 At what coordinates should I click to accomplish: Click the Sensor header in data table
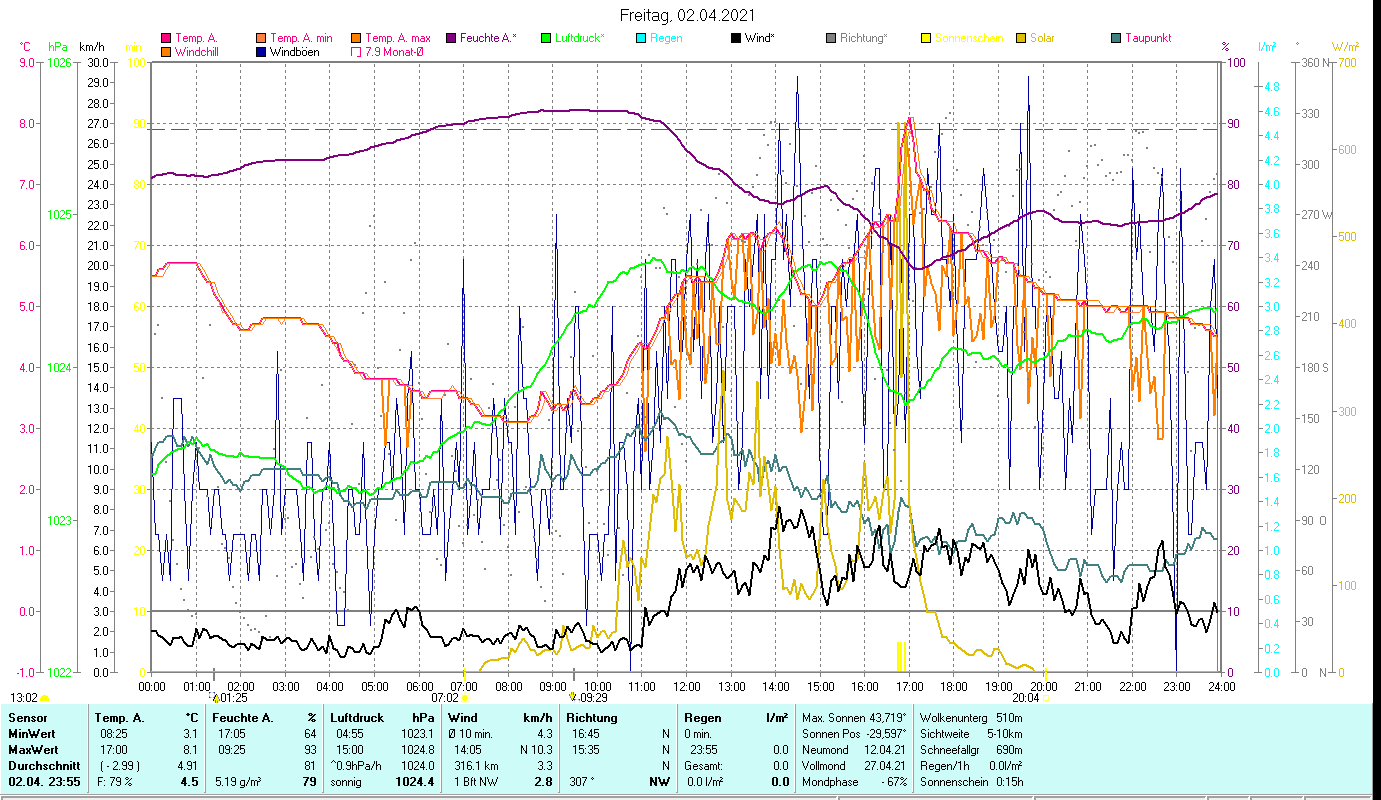(x=26, y=717)
